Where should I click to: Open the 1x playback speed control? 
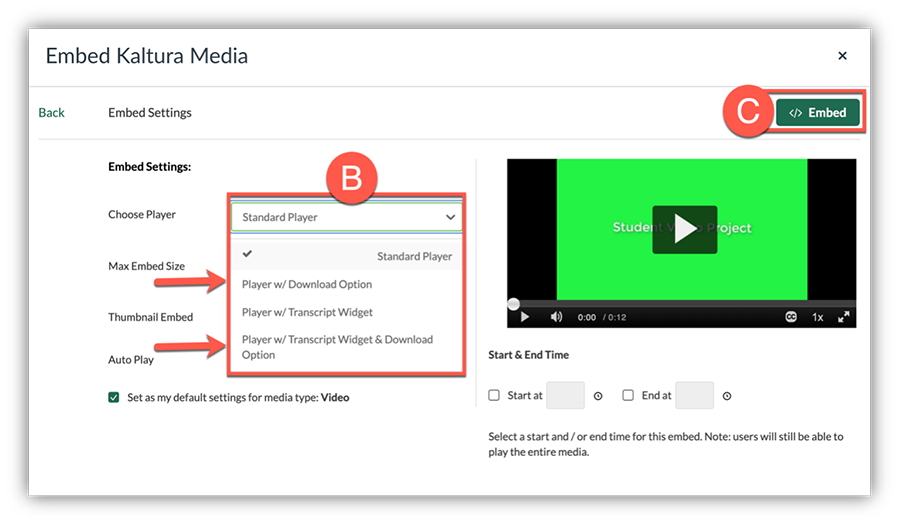pyautogui.click(x=817, y=317)
